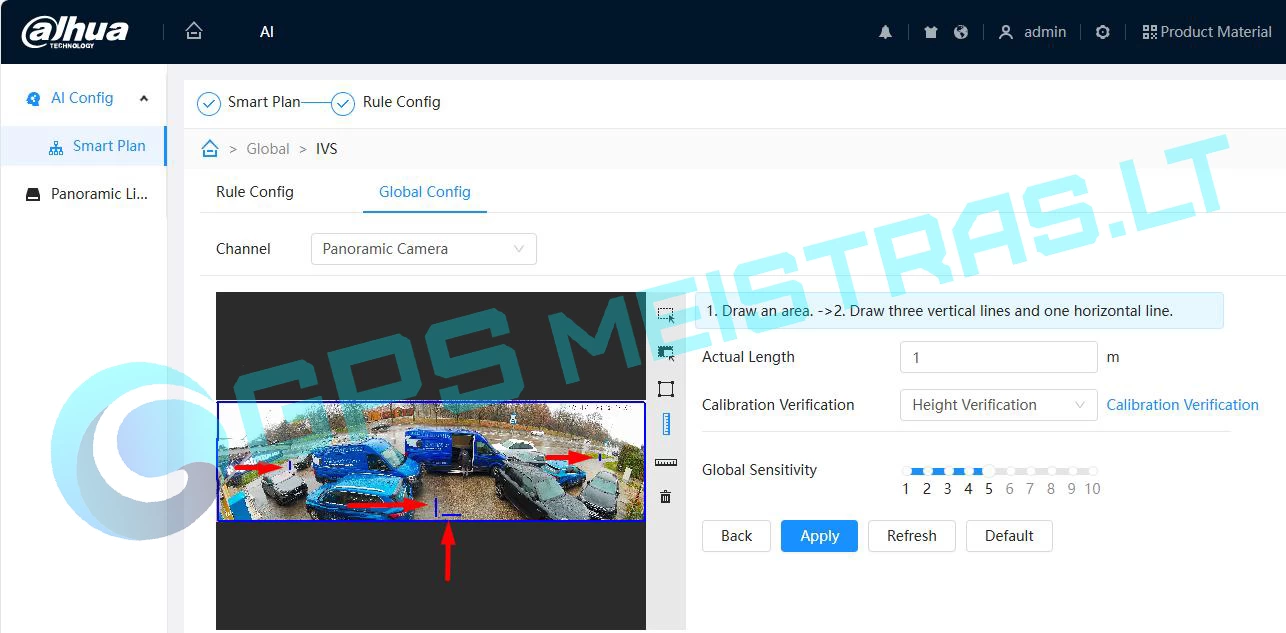
Task: Open the Channel Panoramic Camera dropdown
Action: click(x=424, y=249)
